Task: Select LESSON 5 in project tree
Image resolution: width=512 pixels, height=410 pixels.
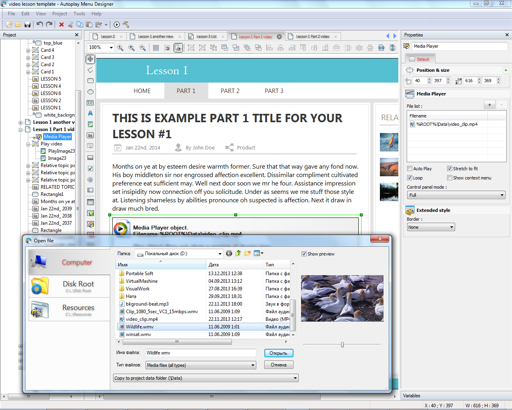Action: (x=51, y=79)
